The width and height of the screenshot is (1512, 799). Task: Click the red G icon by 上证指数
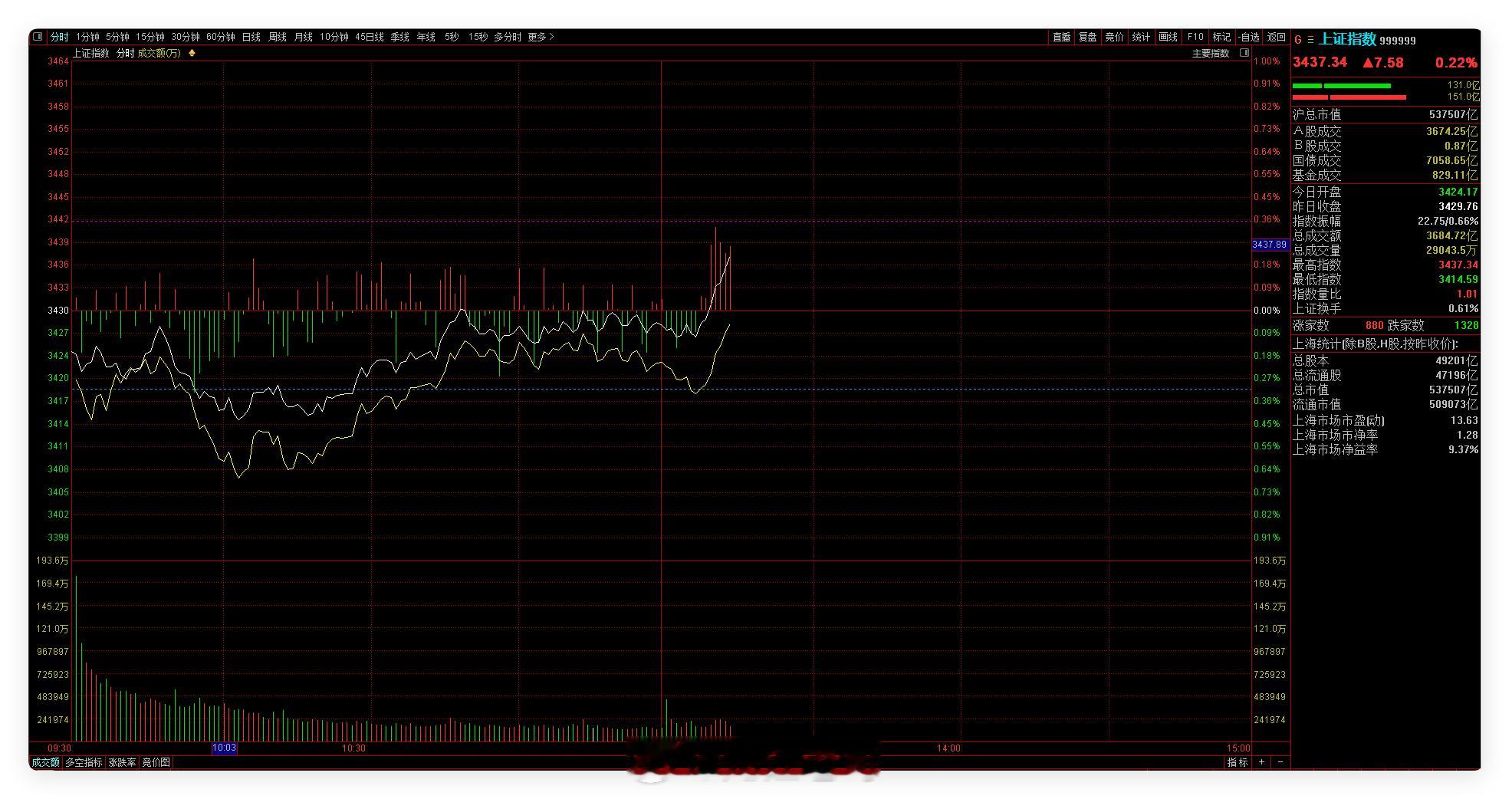[1298, 40]
